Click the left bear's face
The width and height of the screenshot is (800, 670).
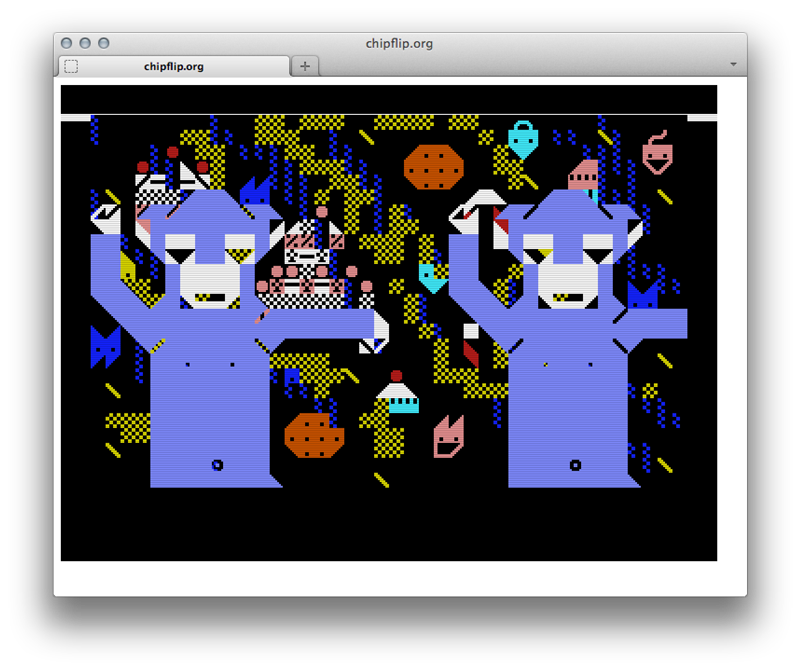click(208, 270)
